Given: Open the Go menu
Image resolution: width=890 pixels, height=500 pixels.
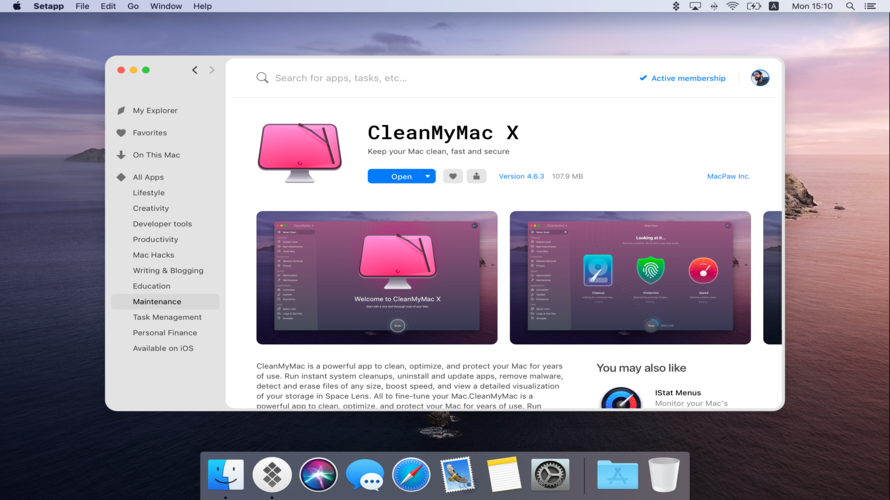Looking at the screenshot, I should pos(133,6).
